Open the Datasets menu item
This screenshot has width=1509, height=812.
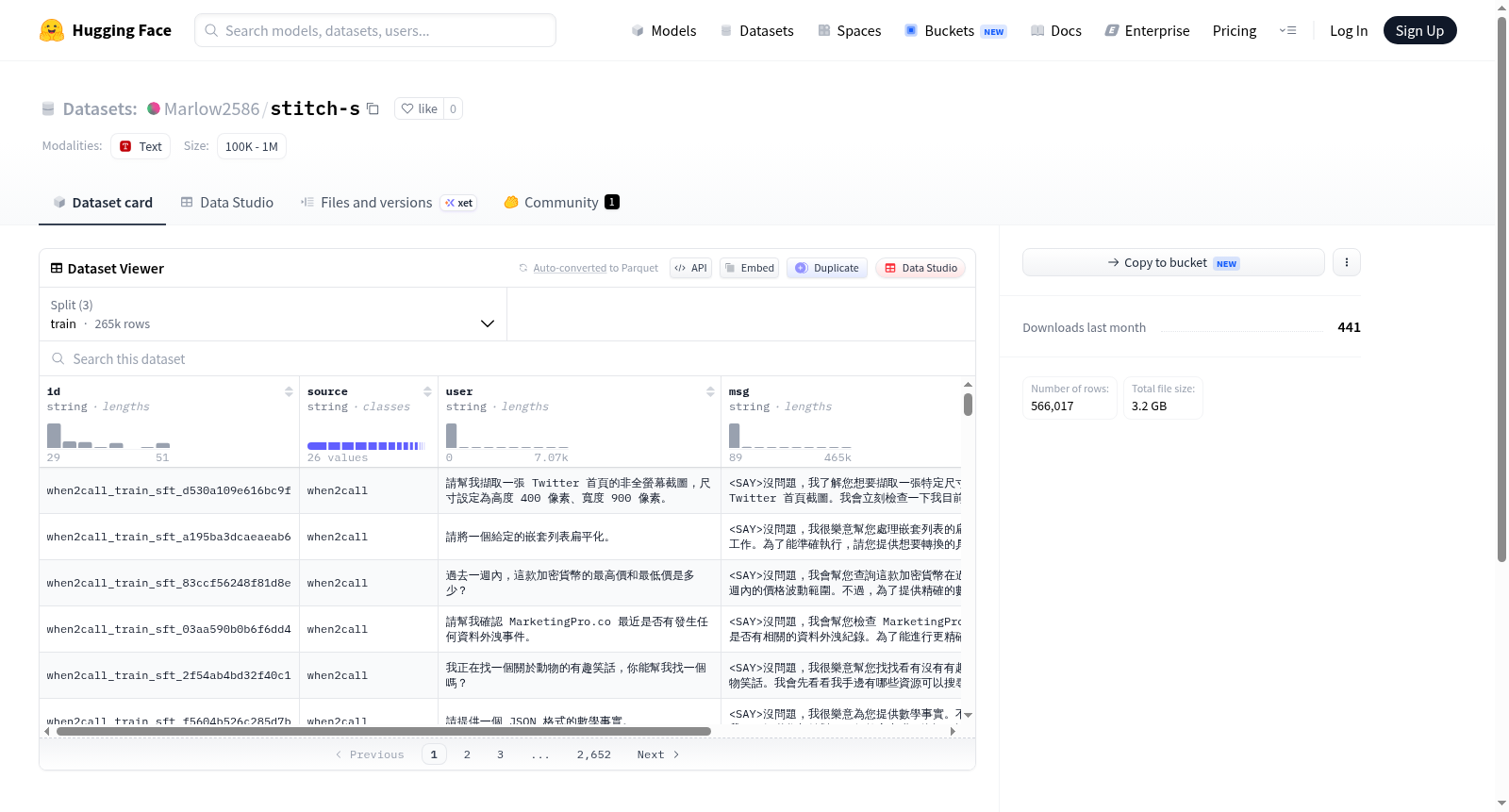coord(756,30)
